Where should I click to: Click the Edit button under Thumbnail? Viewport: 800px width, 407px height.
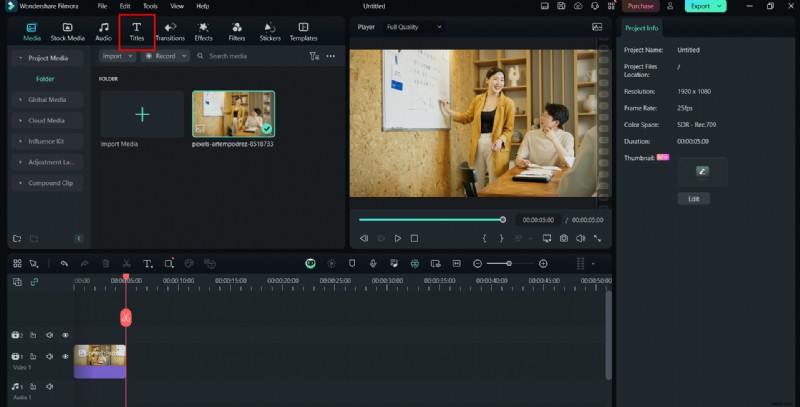[693, 198]
